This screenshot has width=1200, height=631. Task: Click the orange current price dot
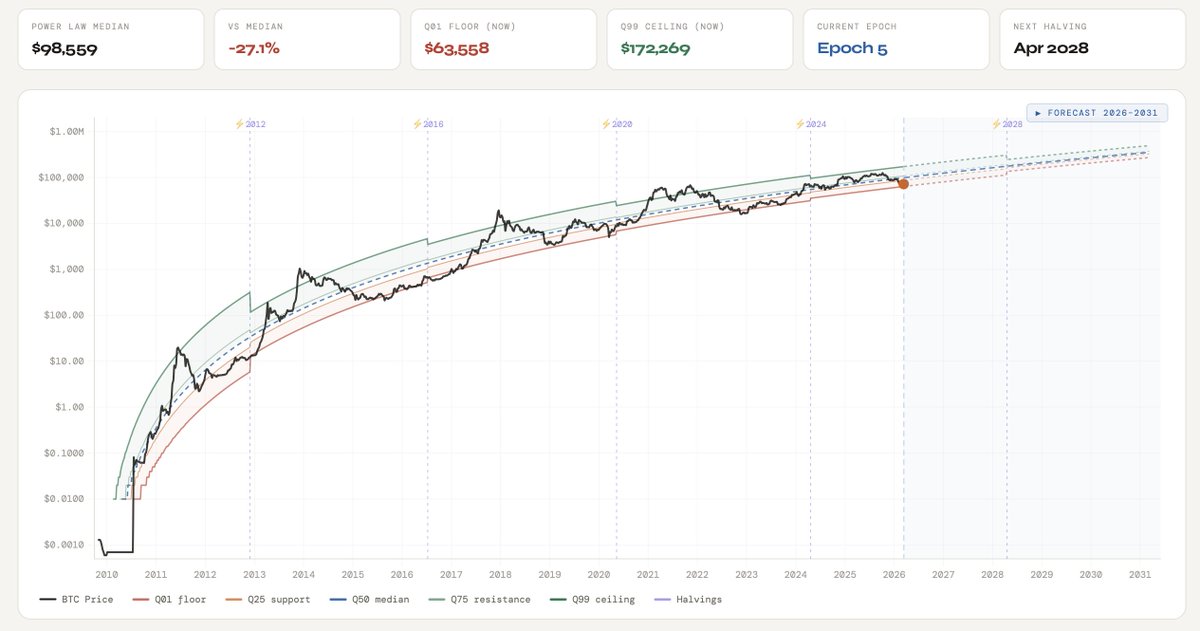(x=903, y=184)
